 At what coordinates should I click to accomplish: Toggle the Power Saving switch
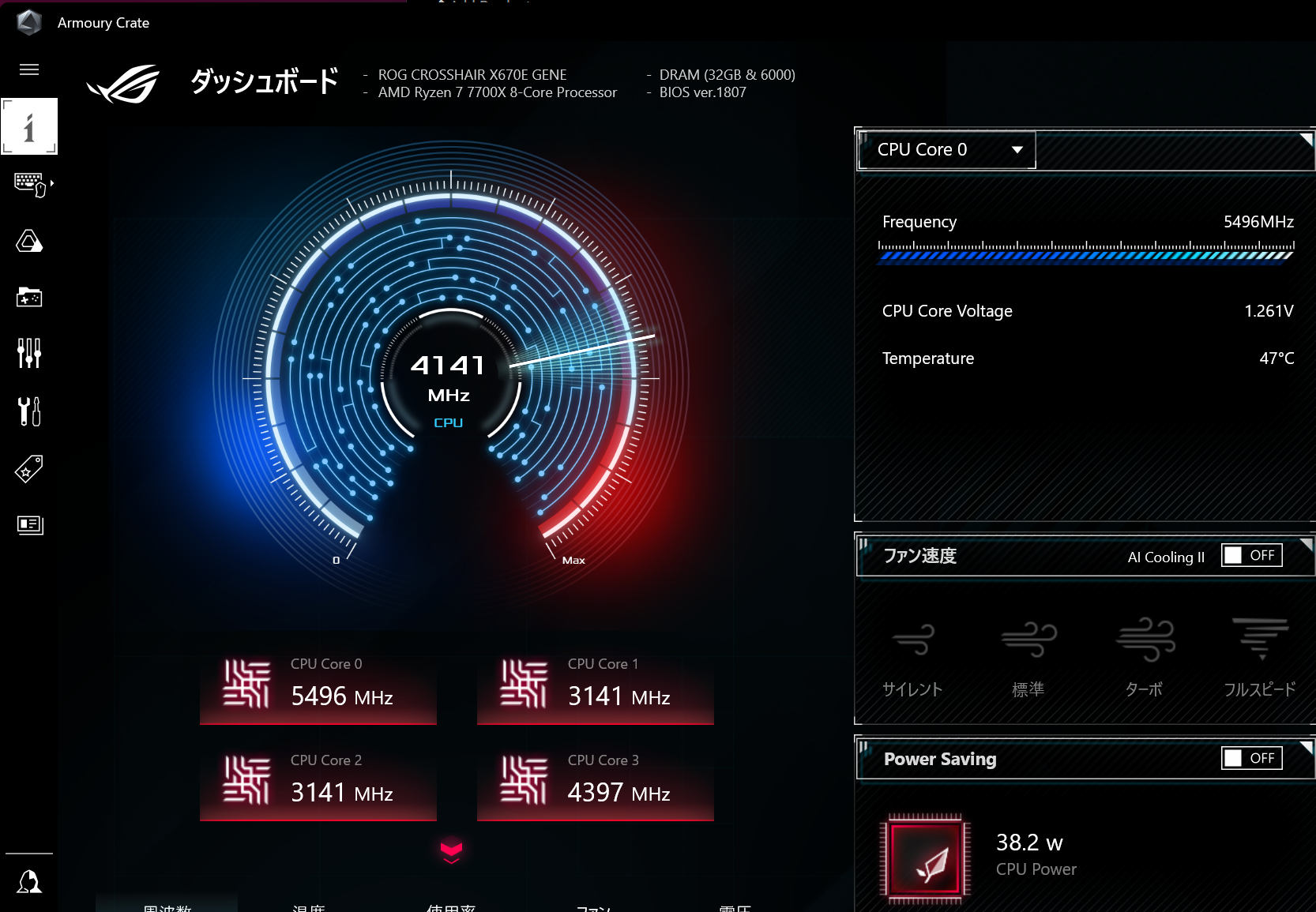(x=1251, y=759)
